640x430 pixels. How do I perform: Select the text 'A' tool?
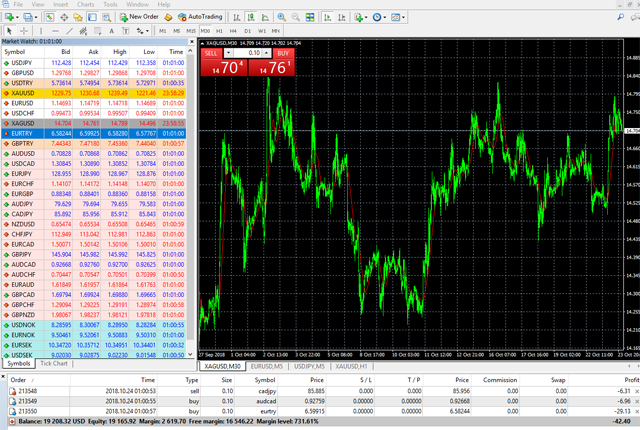(x=111, y=31)
